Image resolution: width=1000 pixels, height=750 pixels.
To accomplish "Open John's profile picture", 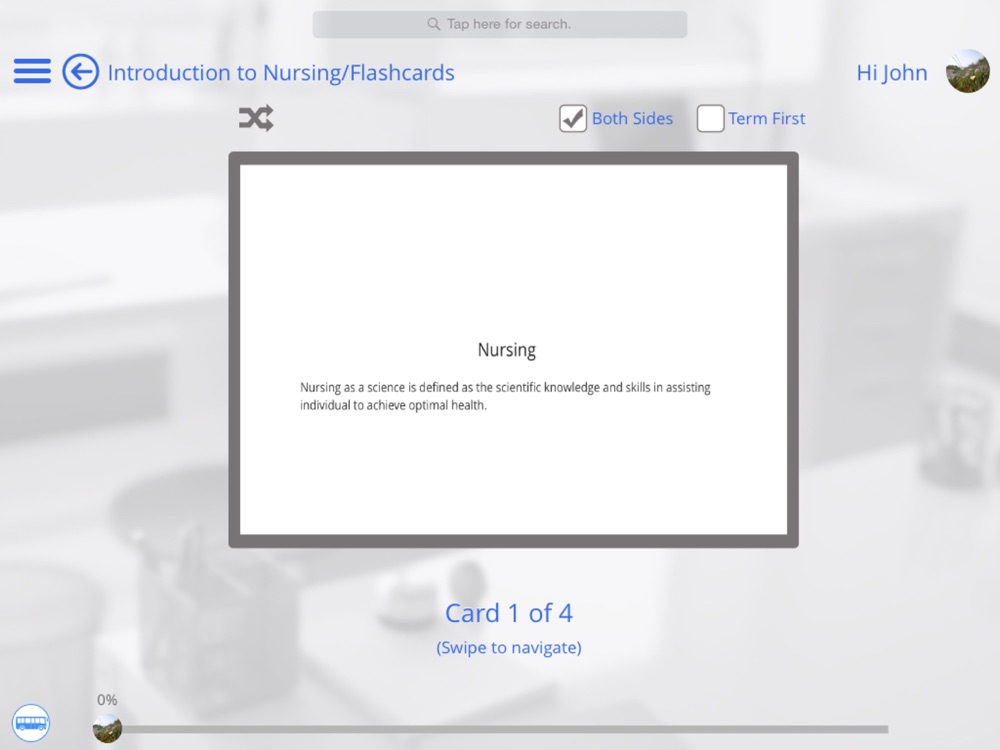I will click(967, 71).
